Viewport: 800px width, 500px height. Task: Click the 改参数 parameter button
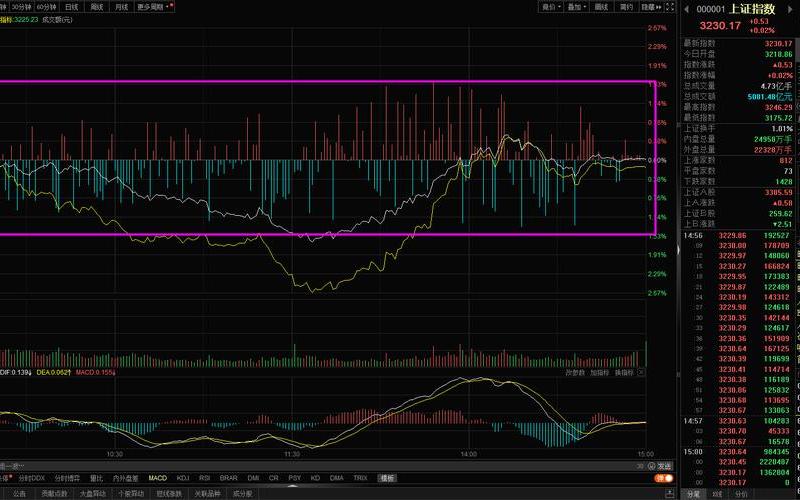point(574,372)
